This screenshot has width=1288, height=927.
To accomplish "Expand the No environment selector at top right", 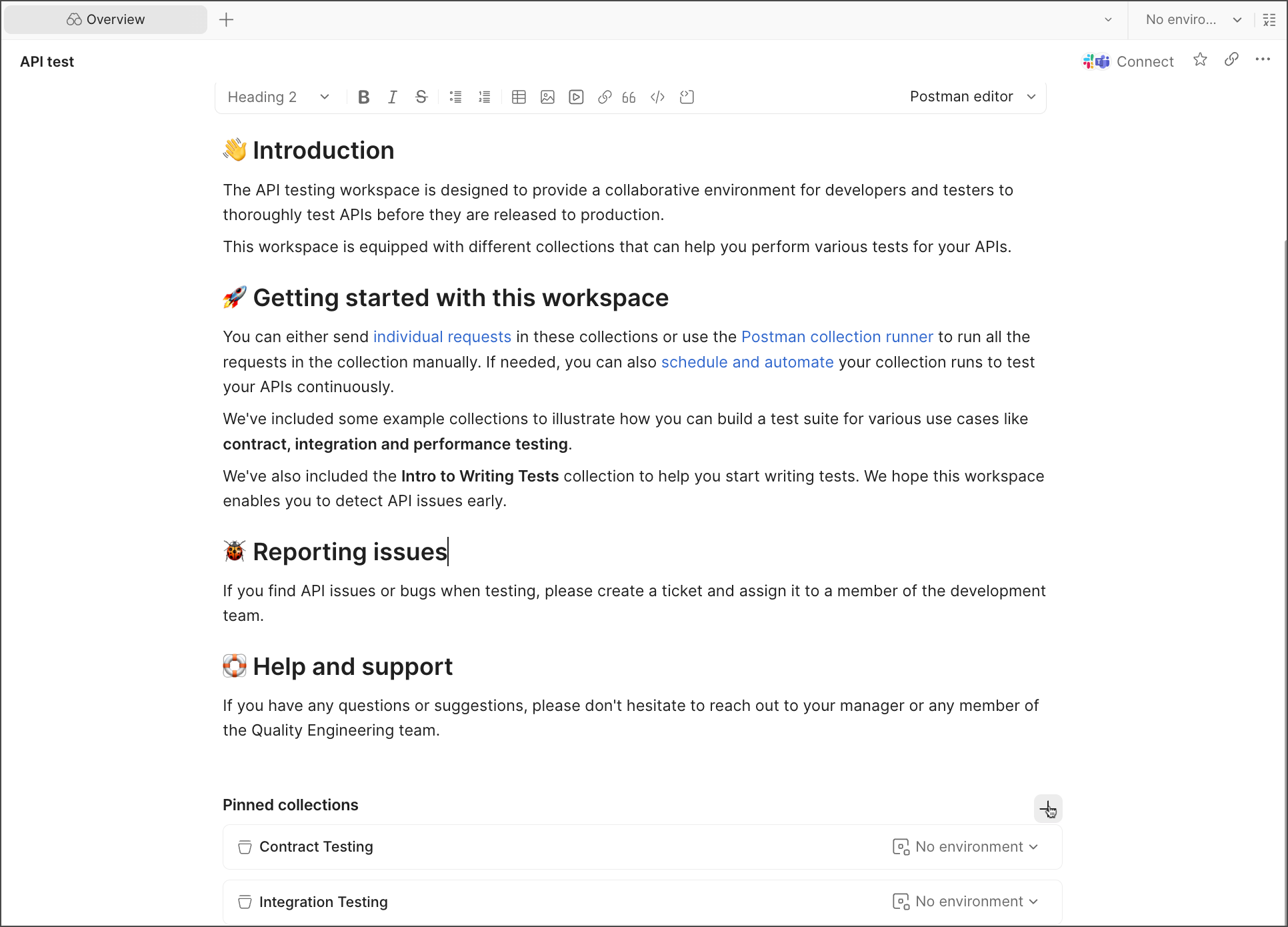I will coord(1193,19).
